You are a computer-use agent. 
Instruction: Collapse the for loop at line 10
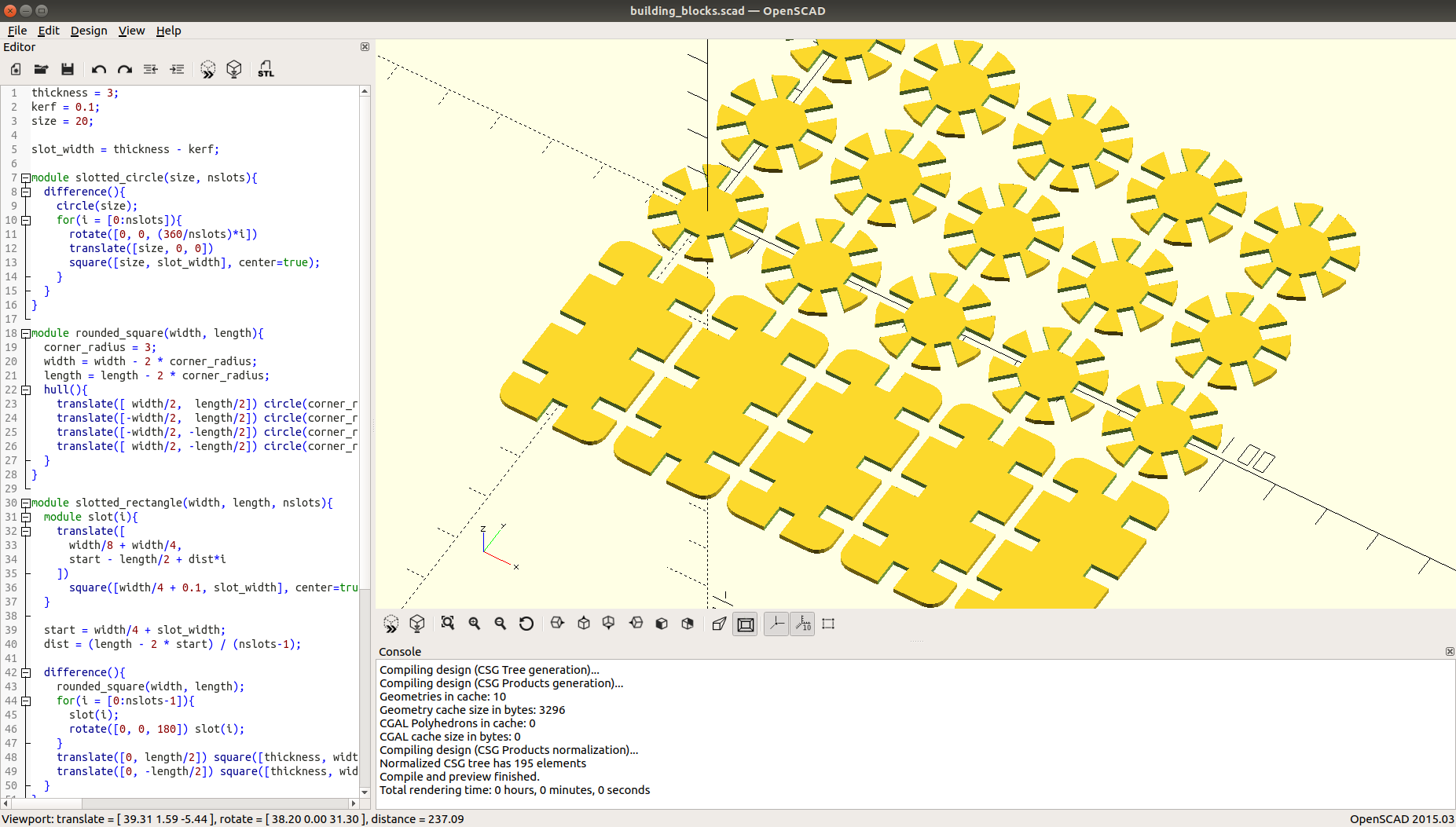pos(26,220)
